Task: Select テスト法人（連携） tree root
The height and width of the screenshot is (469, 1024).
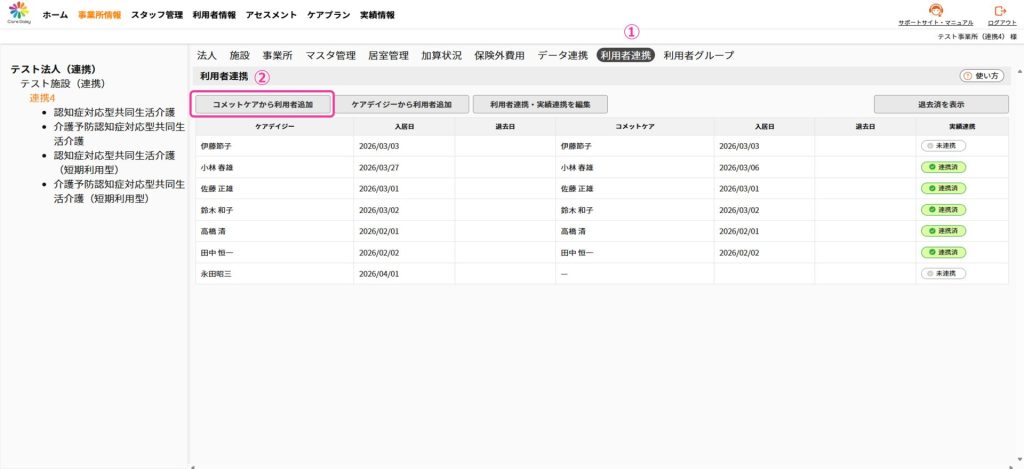Action: tap(57, 69)
